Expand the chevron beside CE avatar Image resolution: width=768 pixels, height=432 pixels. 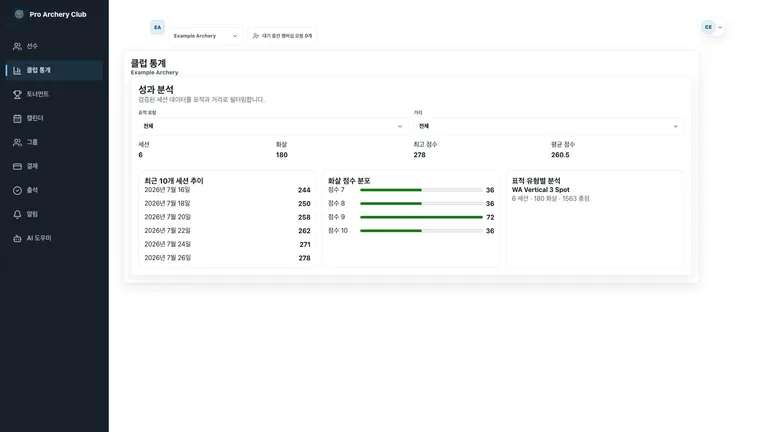[720, 27]
